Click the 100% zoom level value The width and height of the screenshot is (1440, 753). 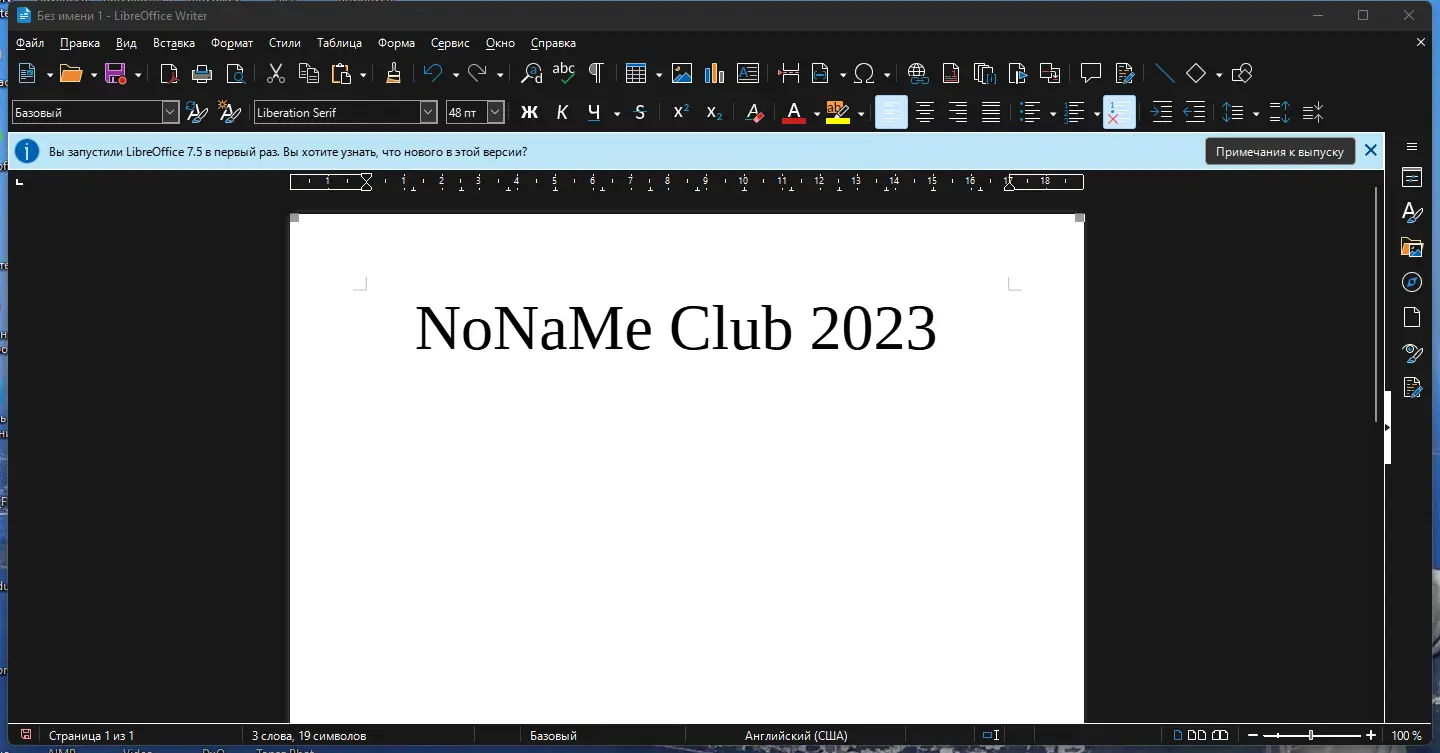(1406, 736)
